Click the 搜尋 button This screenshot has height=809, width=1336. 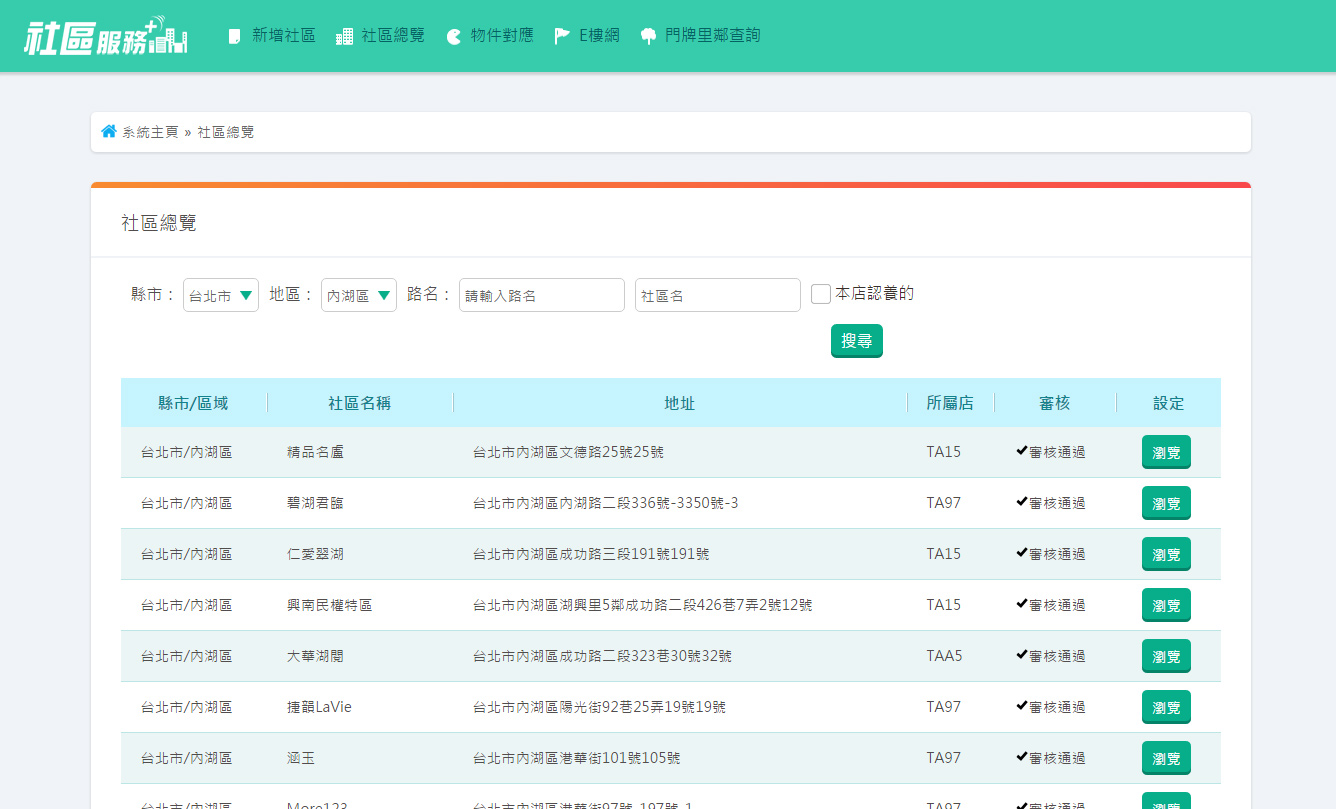click(x=857, y=341)
